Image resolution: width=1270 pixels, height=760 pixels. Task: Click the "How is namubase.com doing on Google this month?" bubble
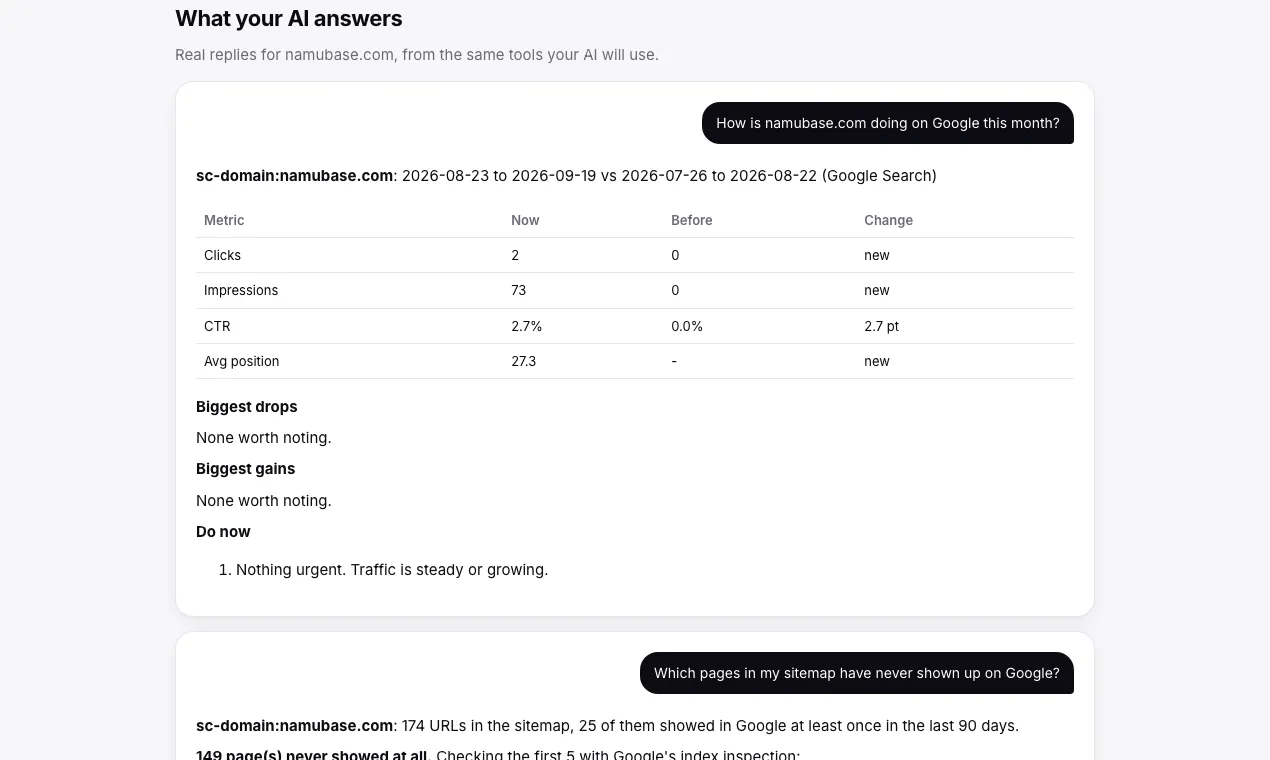(887, 123)
